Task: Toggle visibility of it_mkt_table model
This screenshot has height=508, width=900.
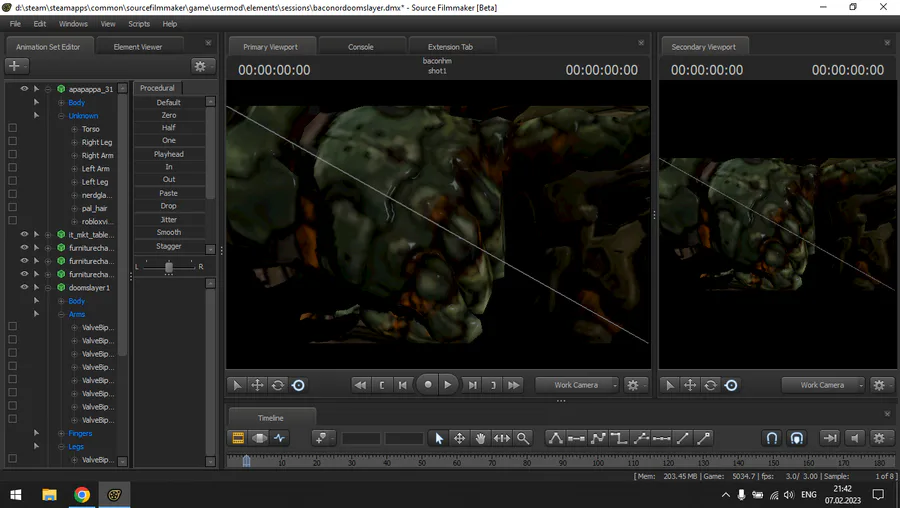Action: point(24,234)
